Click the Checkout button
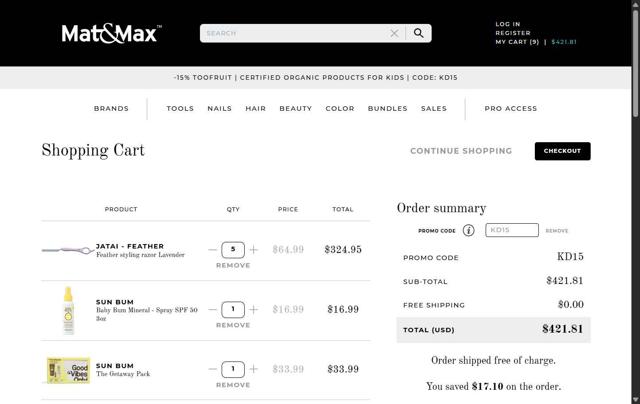640x404 pixels. coord(562,151)
